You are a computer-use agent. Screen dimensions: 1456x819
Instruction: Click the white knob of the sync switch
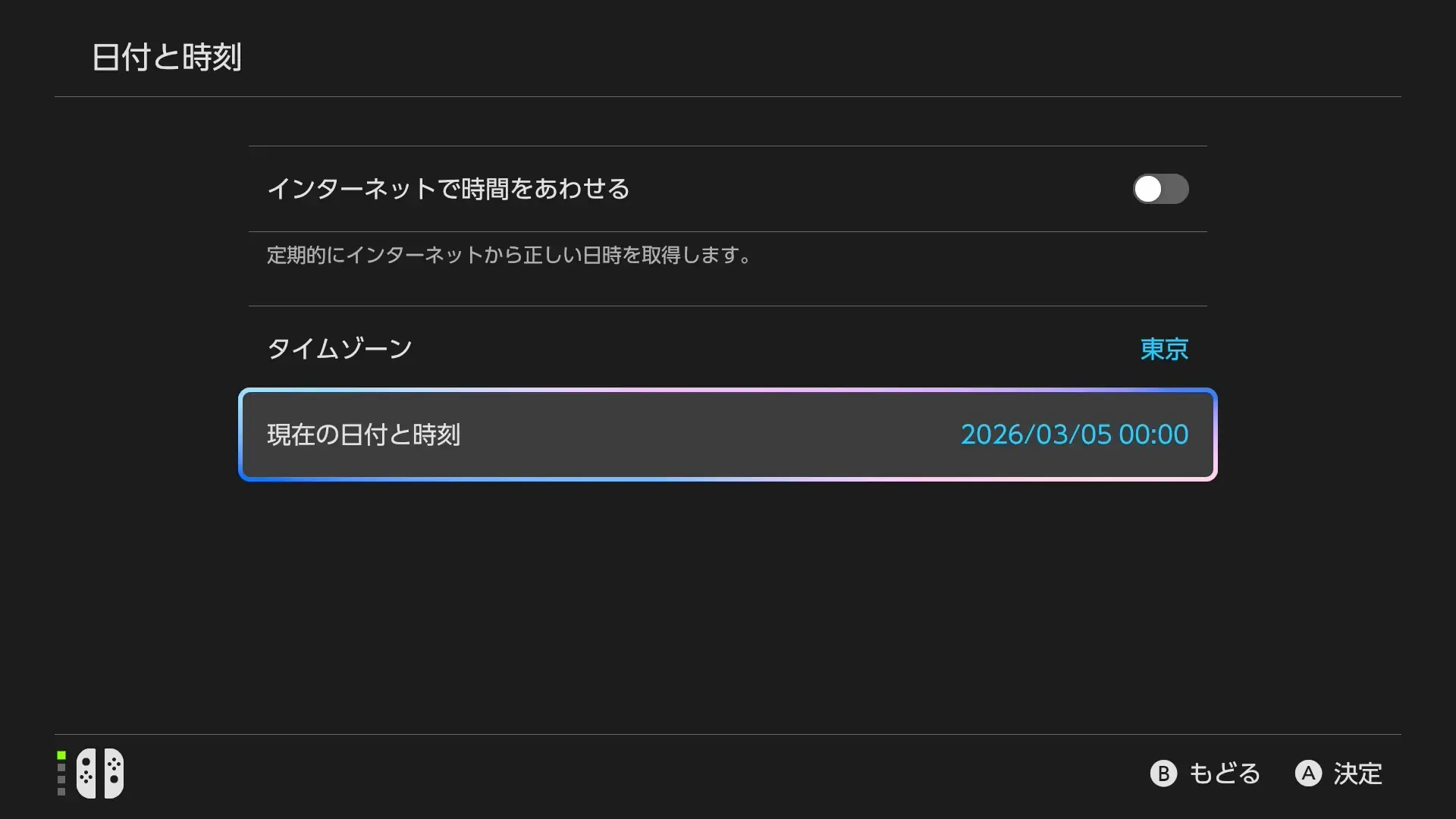[x=1148, y=189]
